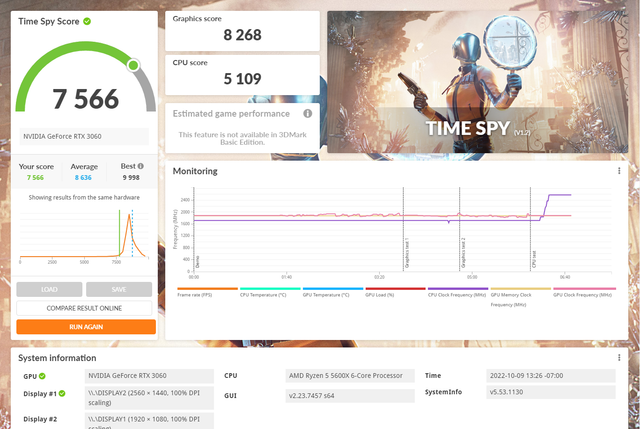Click the SystemInfo version v5.53.1130
The image size is (640, 429).
point(551,392)
